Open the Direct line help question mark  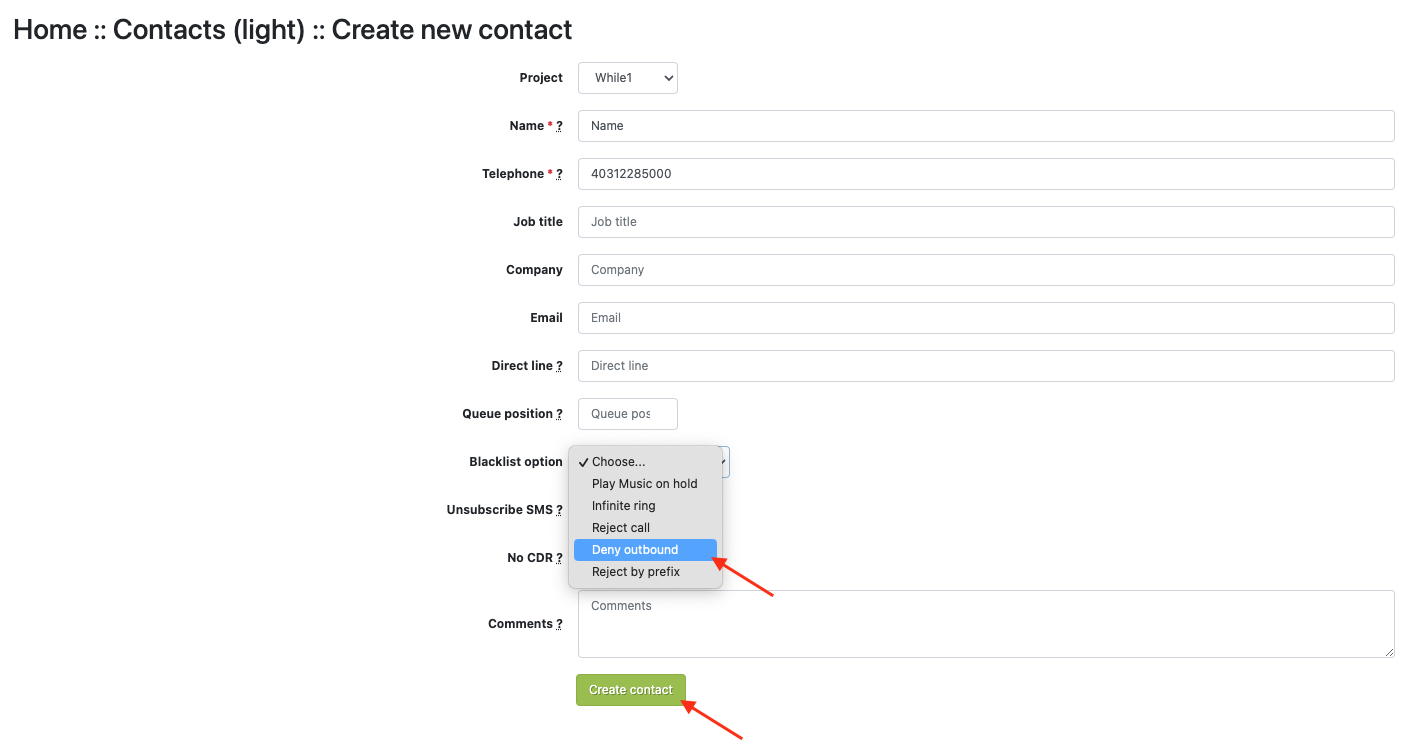pyautogui.click(x=559, y=367)
